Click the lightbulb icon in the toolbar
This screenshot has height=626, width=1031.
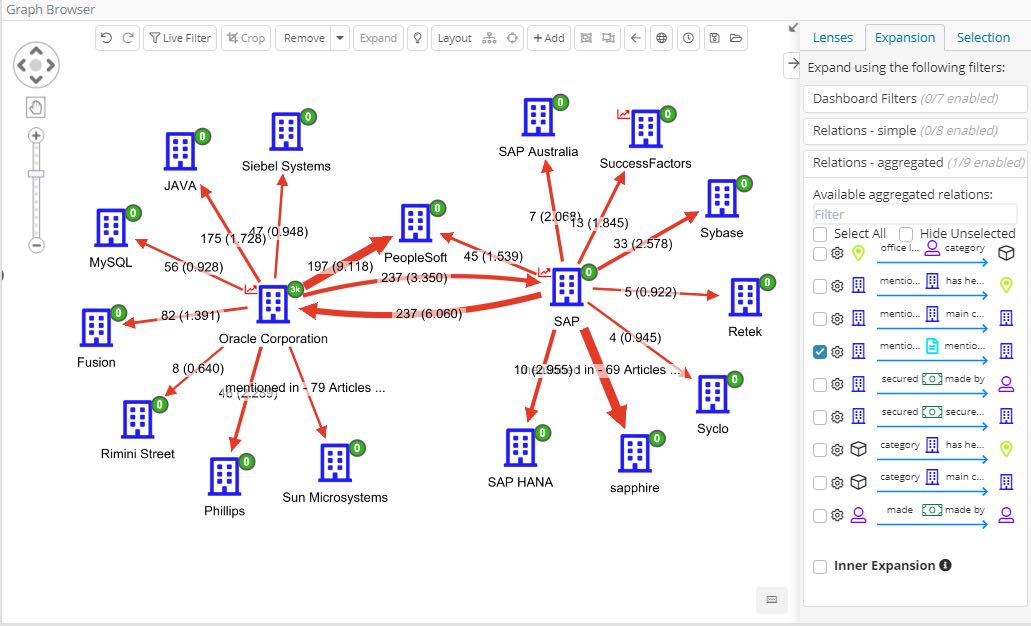tap(418, 38)
